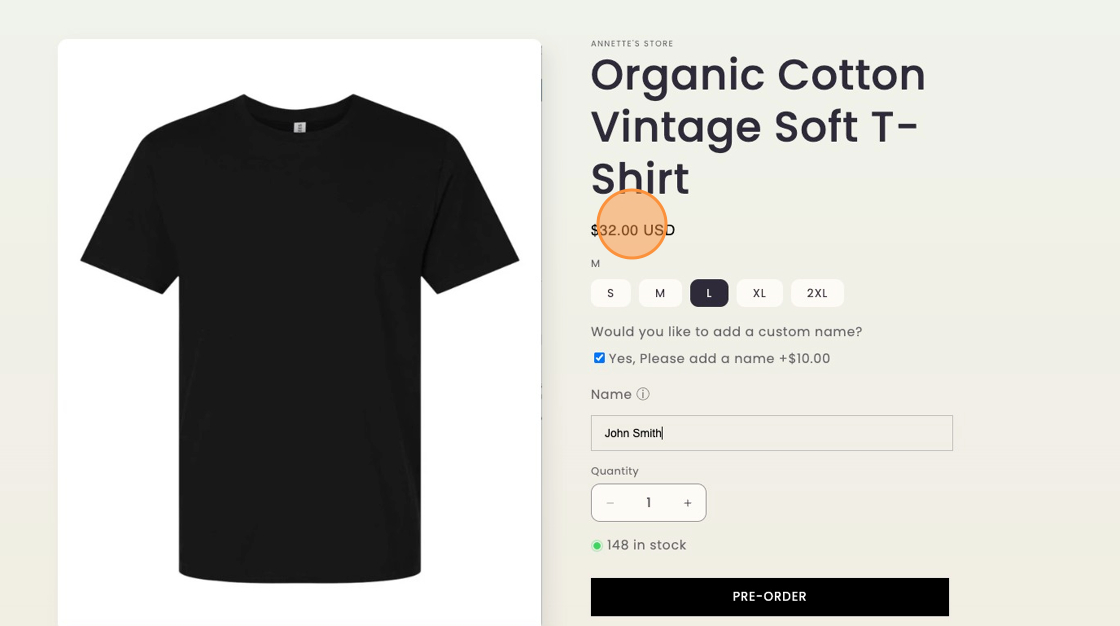This screenshot has width=1120, height=626.
Task: Click the Annette's Store vendor label
Action: (632, 44)
